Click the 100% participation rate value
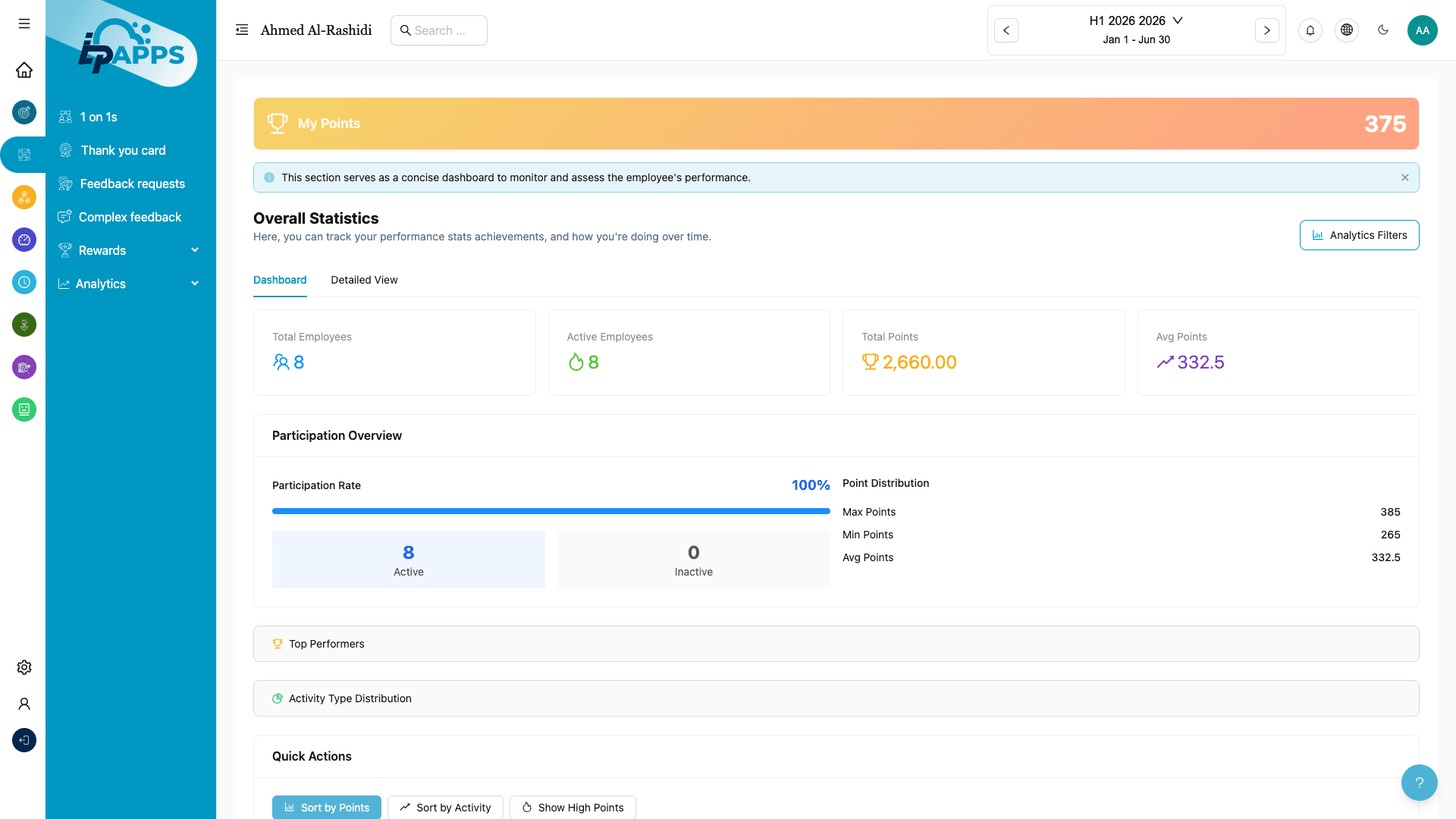 [x=811, y=485]
